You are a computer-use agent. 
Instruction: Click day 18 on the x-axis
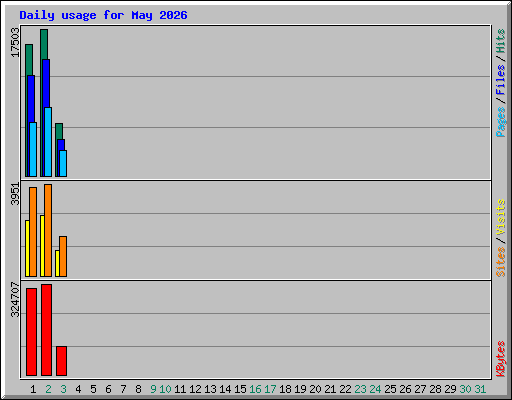[285, 389]
